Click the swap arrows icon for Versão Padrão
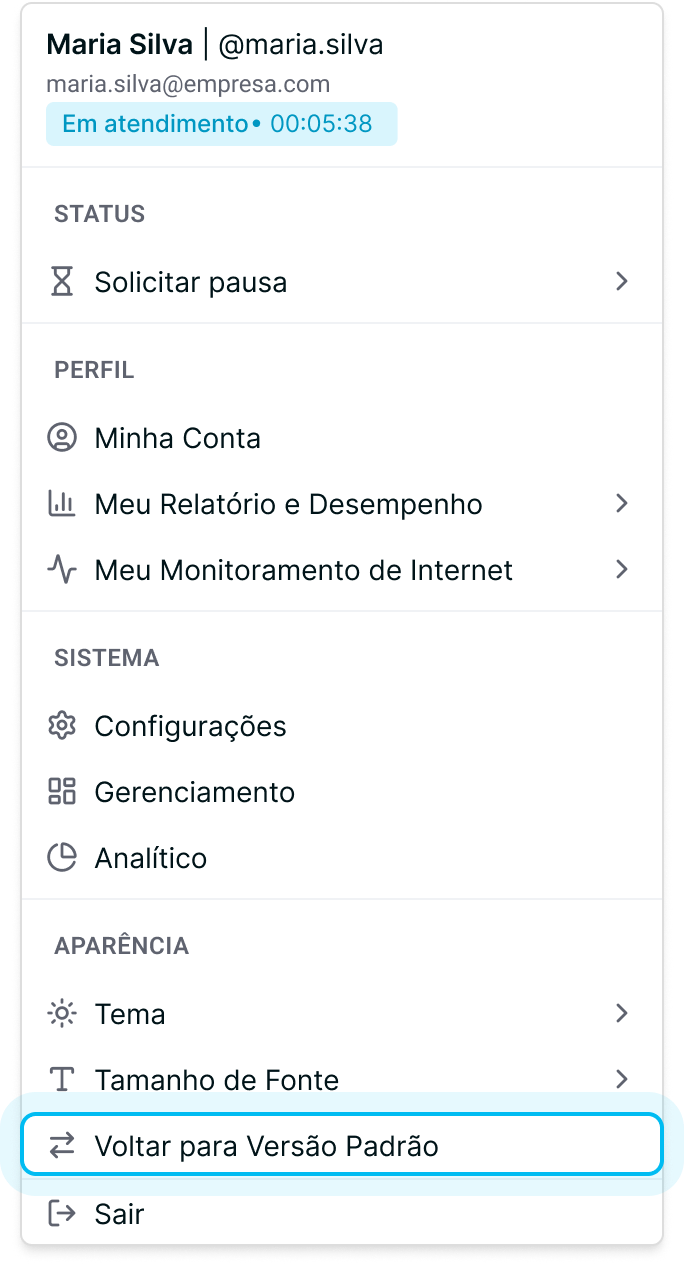 coord(62,1146)
